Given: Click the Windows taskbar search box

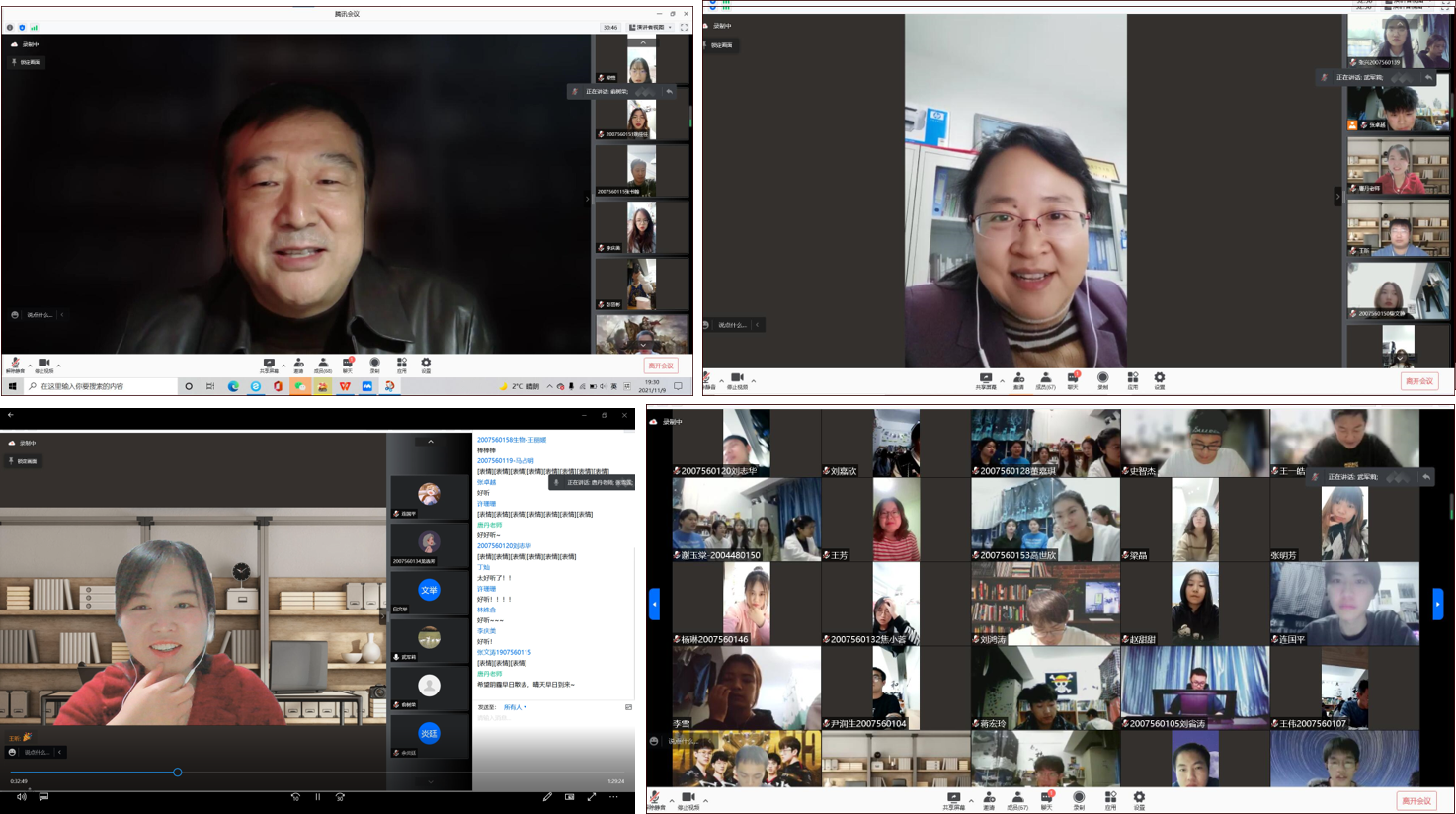Looking at the screenshot, I should 99,386.
